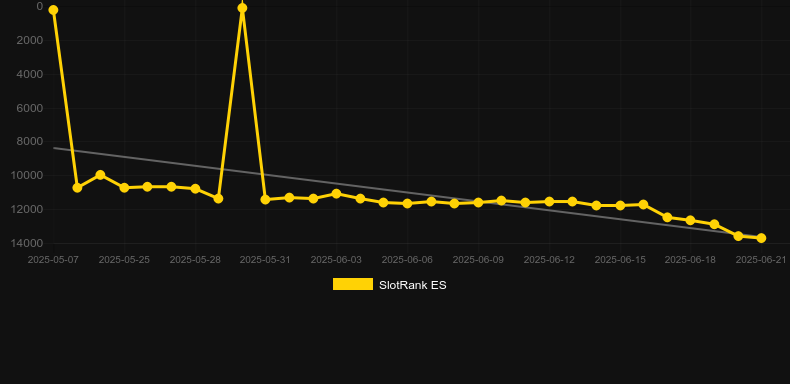
Task: Click the 2025-05-28 x-axis label
Action: click(x=195, y=260)
